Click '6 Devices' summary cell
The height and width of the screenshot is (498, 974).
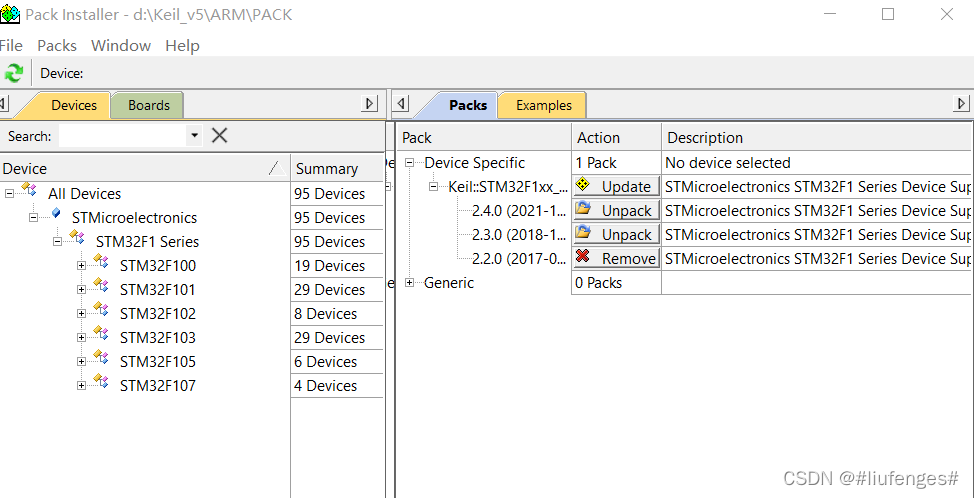point(337,361)
